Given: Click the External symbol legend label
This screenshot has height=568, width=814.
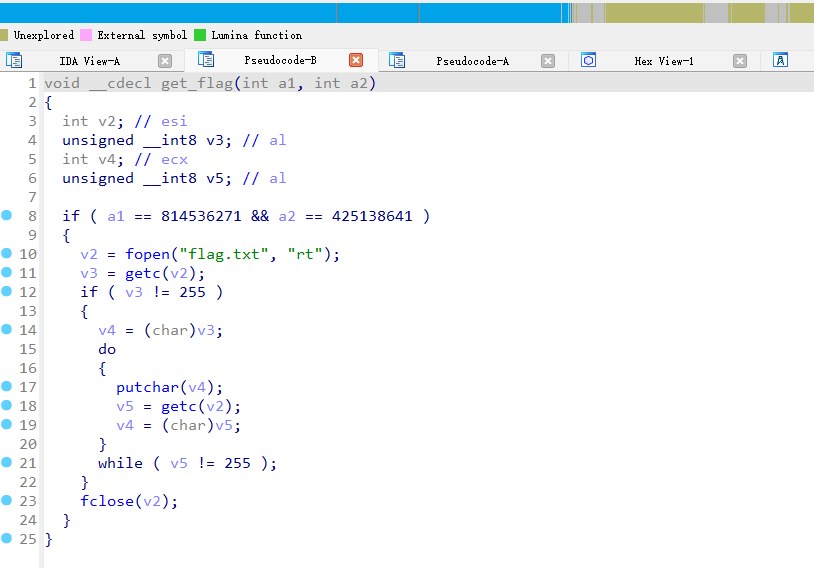Looking at the screenshot, I should click(x=142, y=35).
